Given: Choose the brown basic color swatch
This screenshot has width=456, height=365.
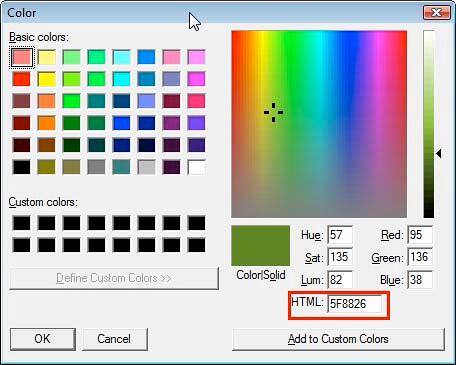Looking at the screenshot, I should (47, 145).
